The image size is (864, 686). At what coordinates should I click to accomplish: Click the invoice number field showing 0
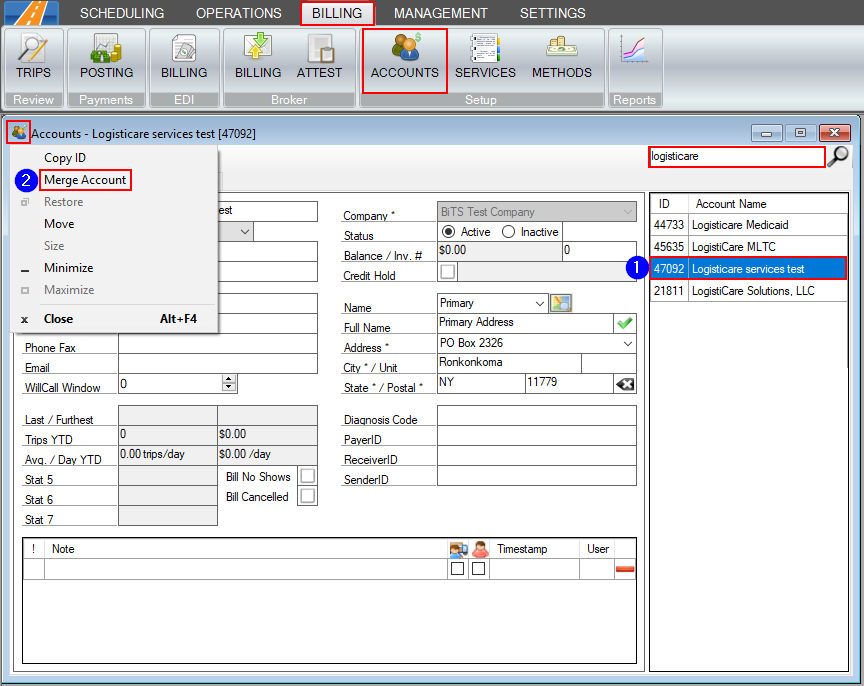click(600, 251)
